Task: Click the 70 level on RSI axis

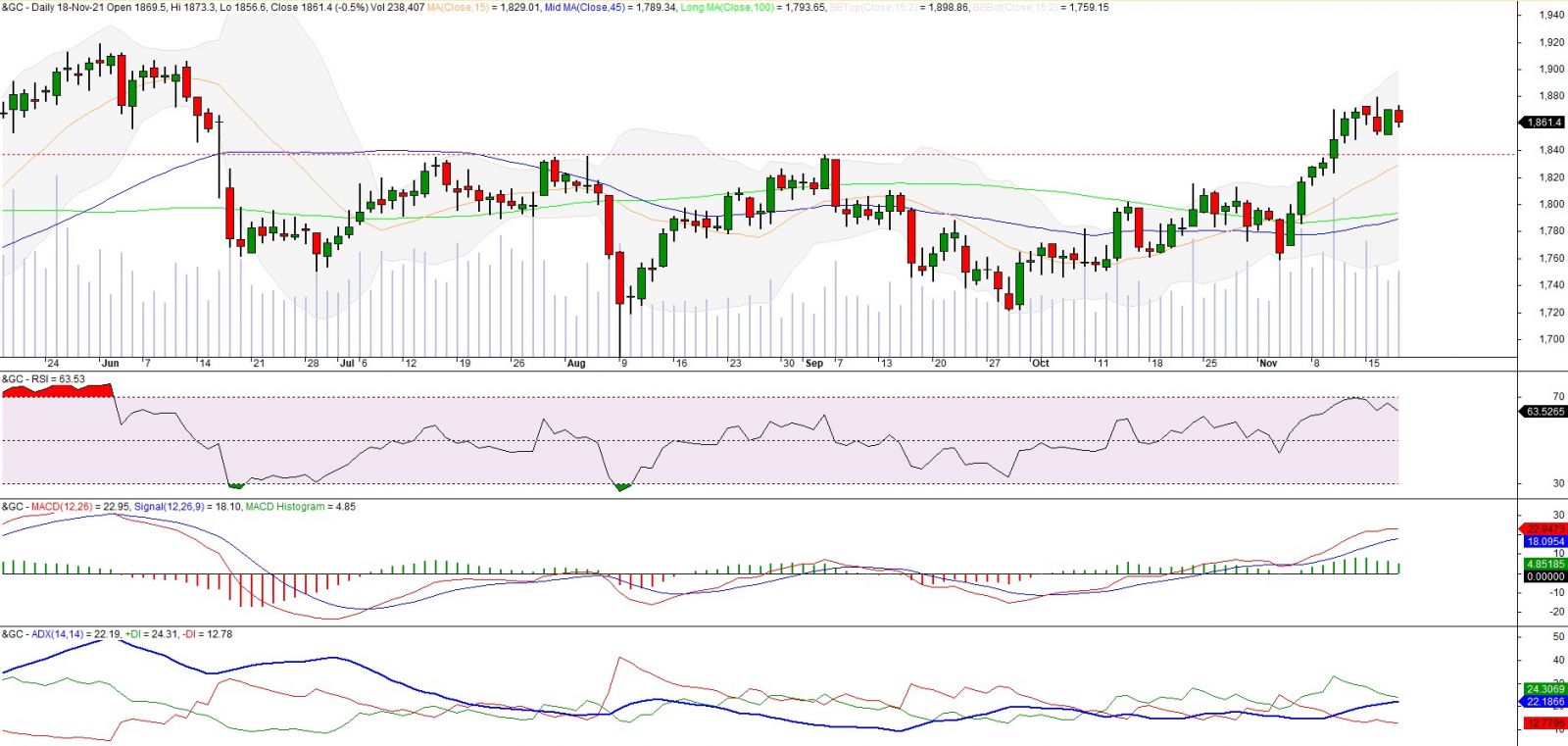Action: pyautogui.click(x=1558, y=396)
